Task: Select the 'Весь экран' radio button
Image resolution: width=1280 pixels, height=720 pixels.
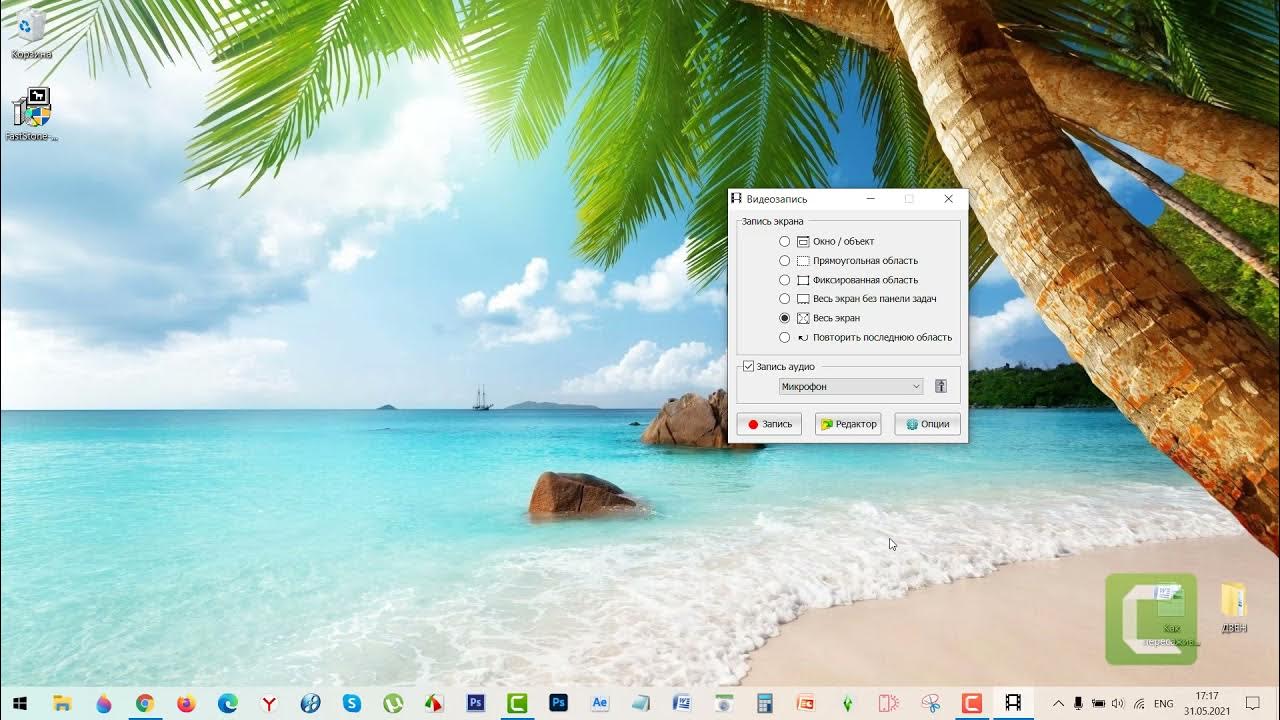Action: point(785,318)
